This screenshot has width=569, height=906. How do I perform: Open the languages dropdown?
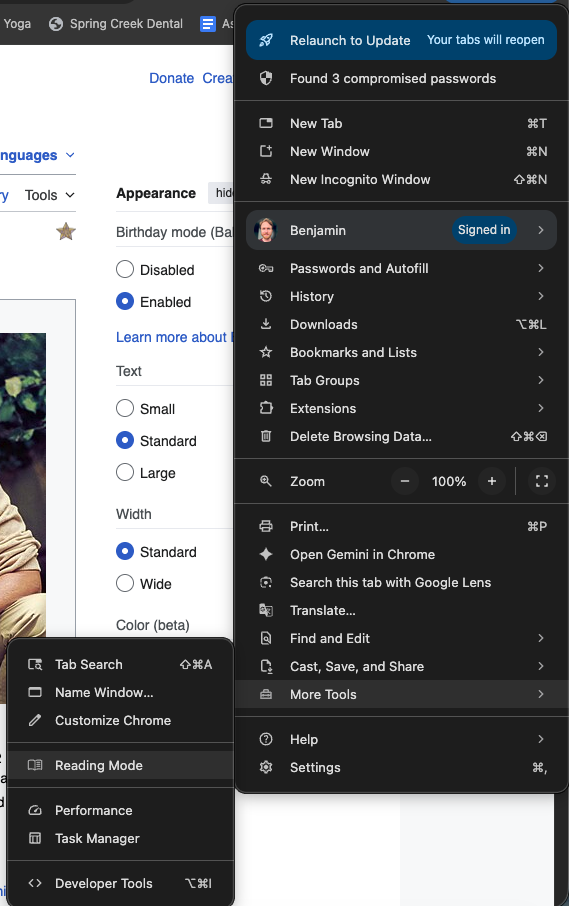tap(38, 155)
